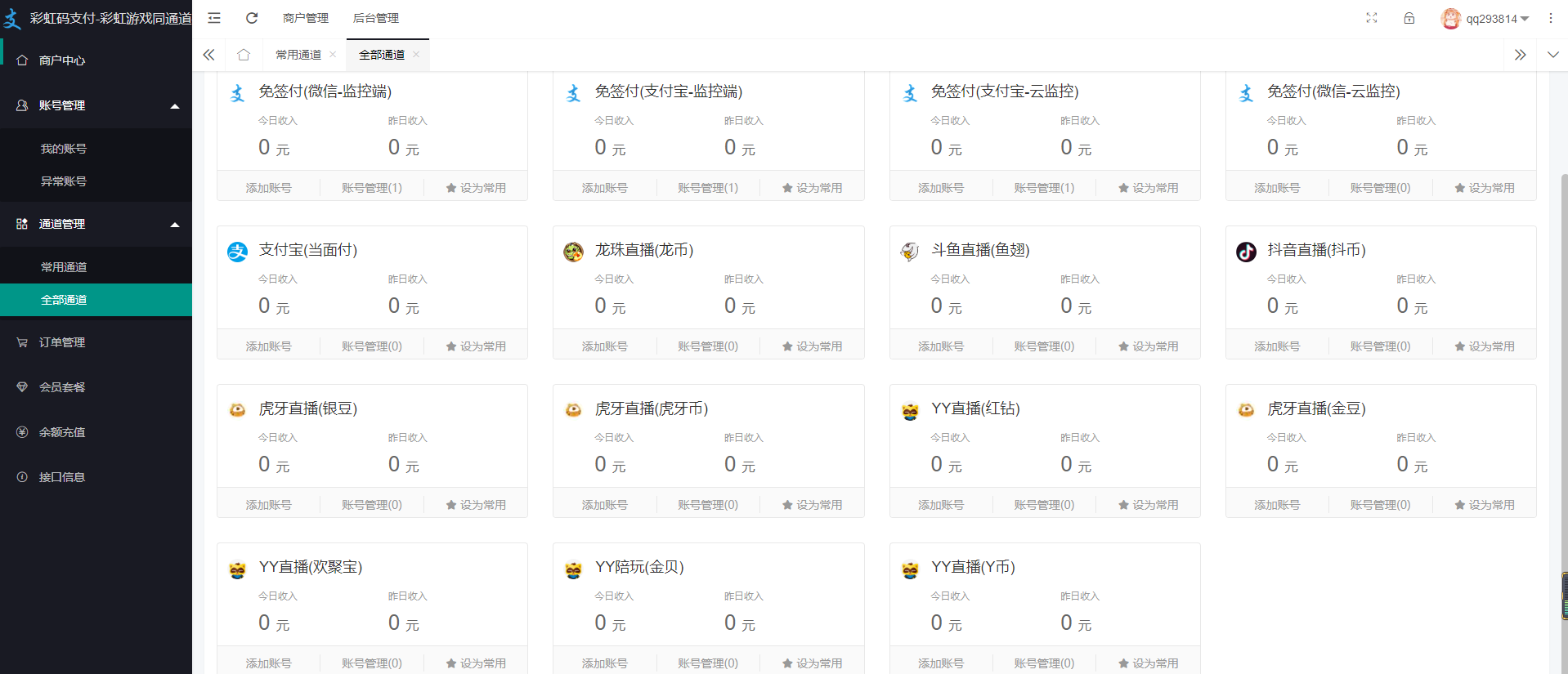Click the home tab icon
Screen dimensions: 1568x674
[244, 55]
